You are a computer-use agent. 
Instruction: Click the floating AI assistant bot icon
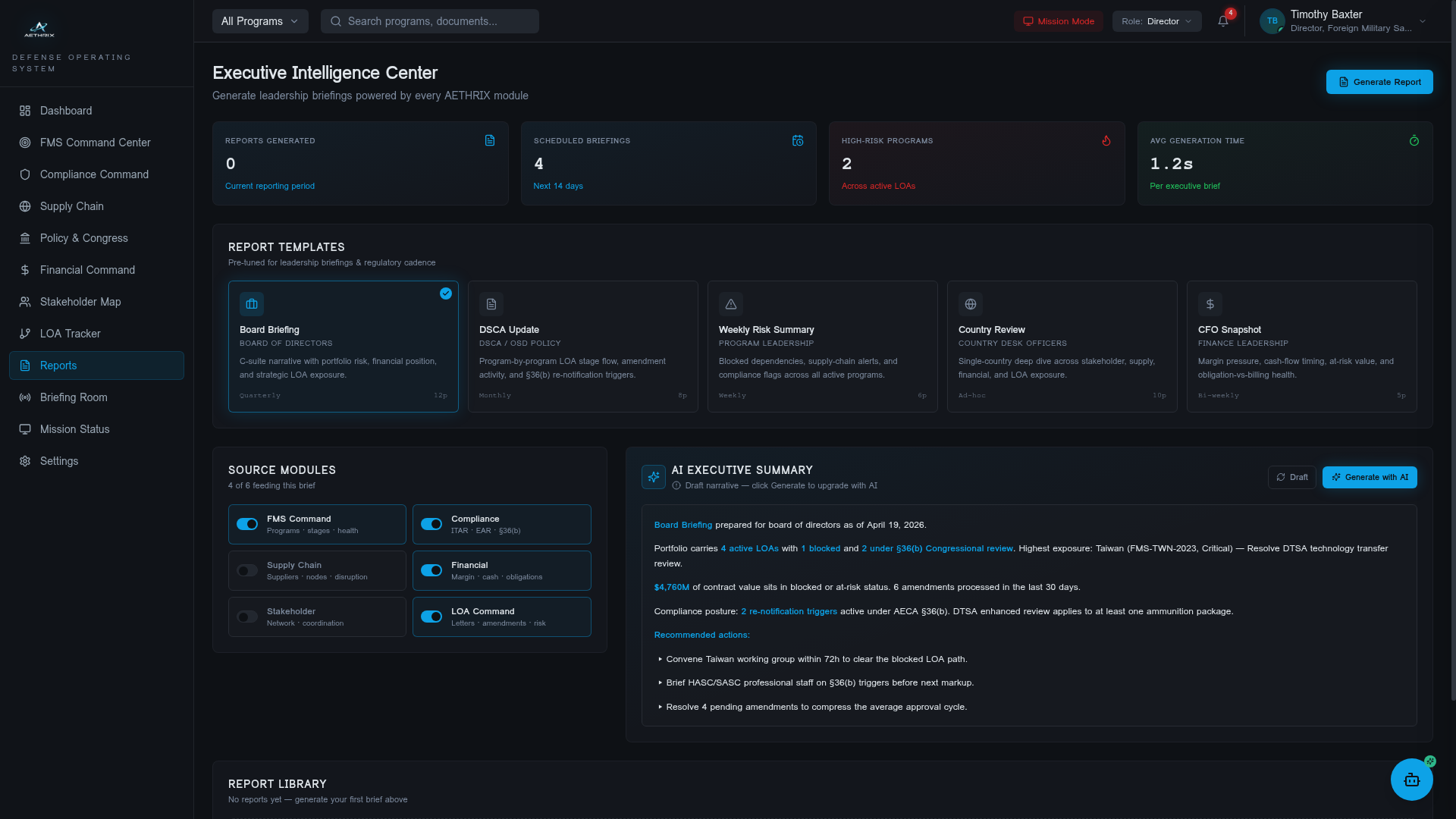1411,780
